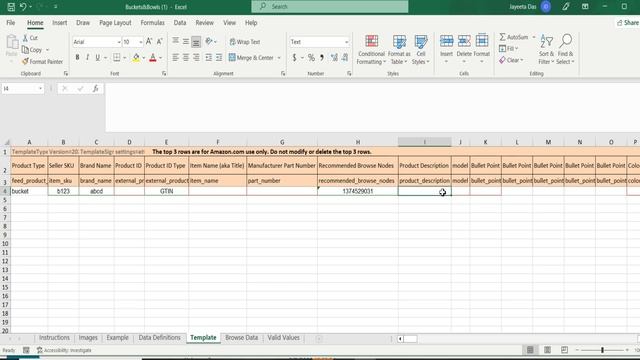Open Cell Styles gallery
This screenshot has width=640, height=360.
pyautogui.click(x=420, y=49)
